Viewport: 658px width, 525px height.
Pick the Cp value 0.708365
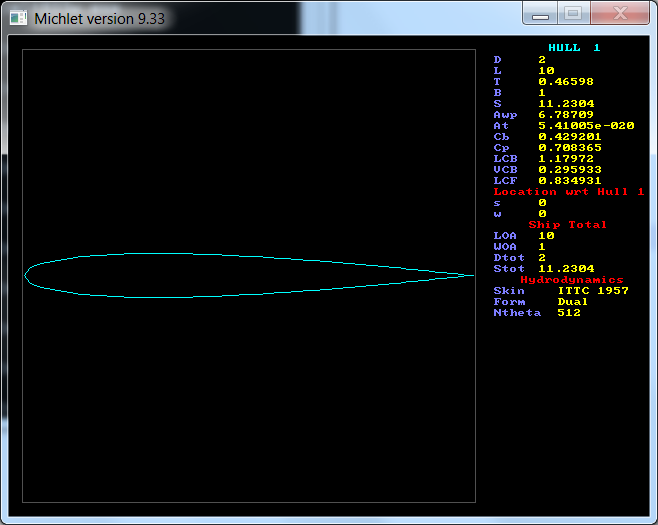point(570,147)
